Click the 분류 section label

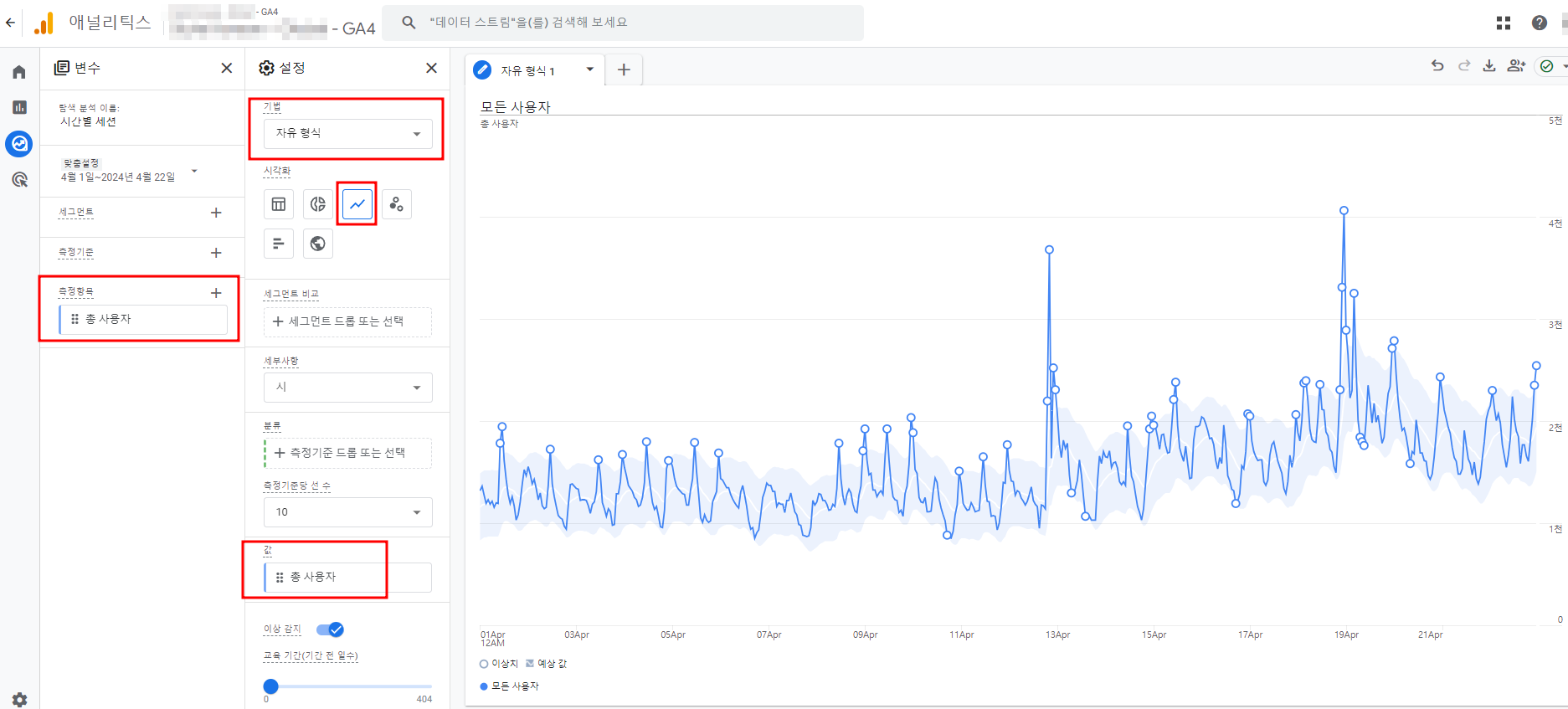pyautogui.click(x=272, y=426)
